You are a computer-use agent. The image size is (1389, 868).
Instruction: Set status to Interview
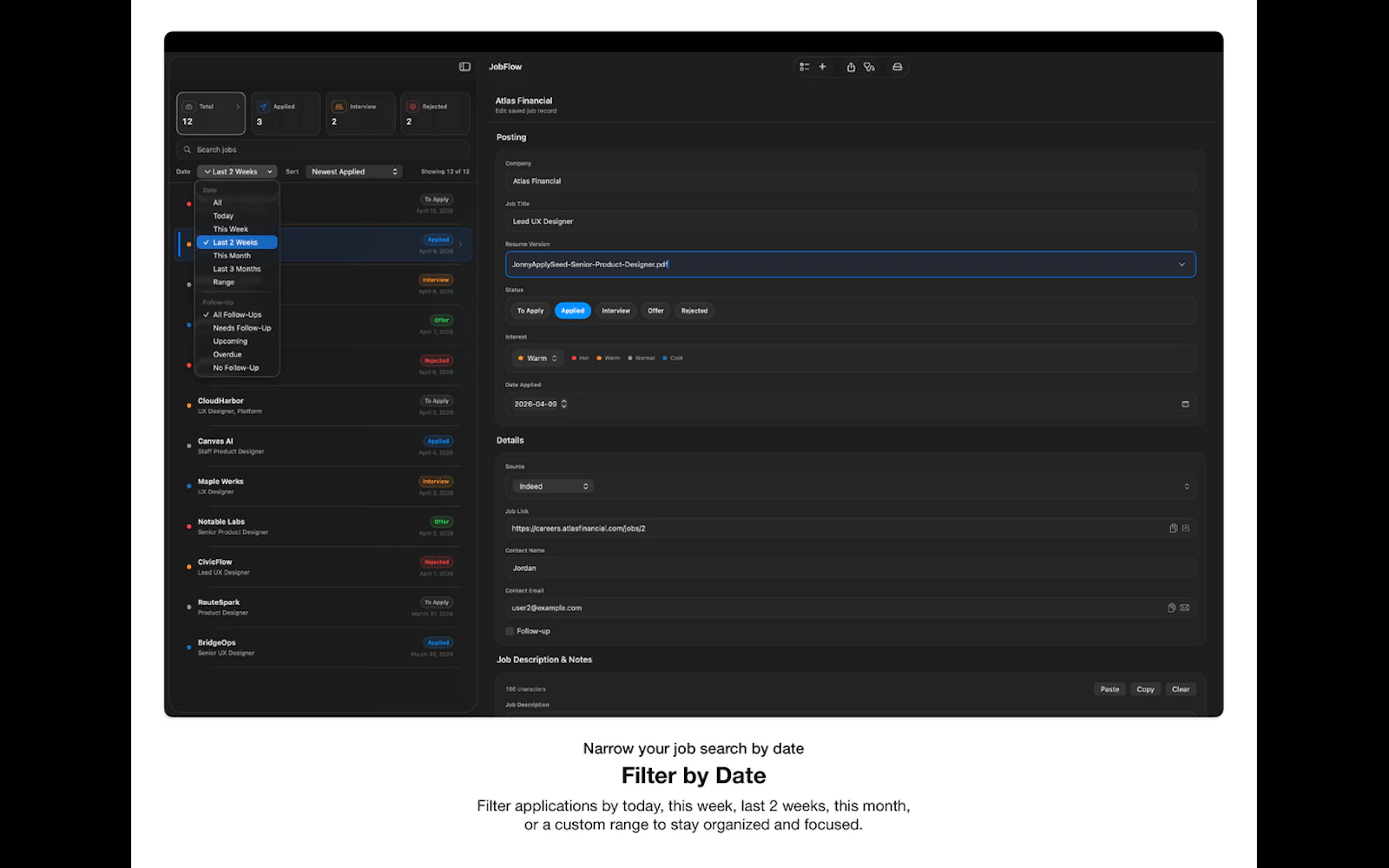click(x=616, y=311)
